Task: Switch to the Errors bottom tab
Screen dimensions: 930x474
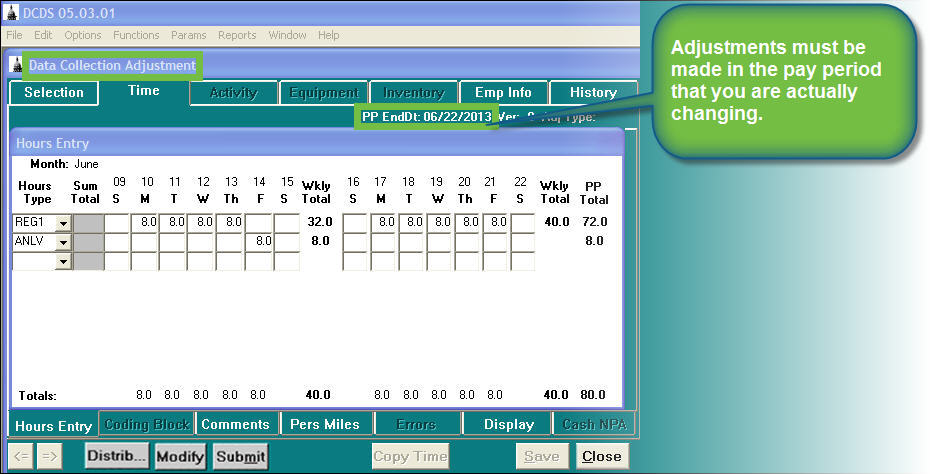Action: pos(416,425)
